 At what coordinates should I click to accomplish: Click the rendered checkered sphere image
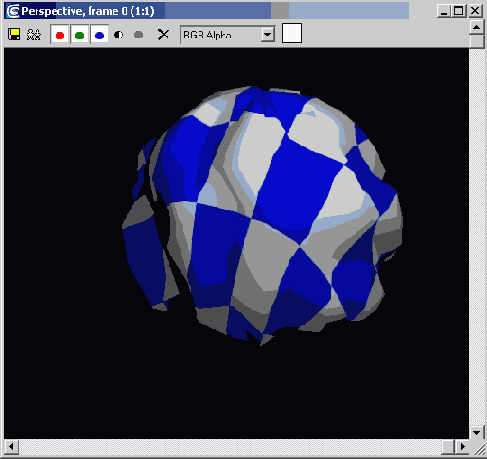(263, 215)
